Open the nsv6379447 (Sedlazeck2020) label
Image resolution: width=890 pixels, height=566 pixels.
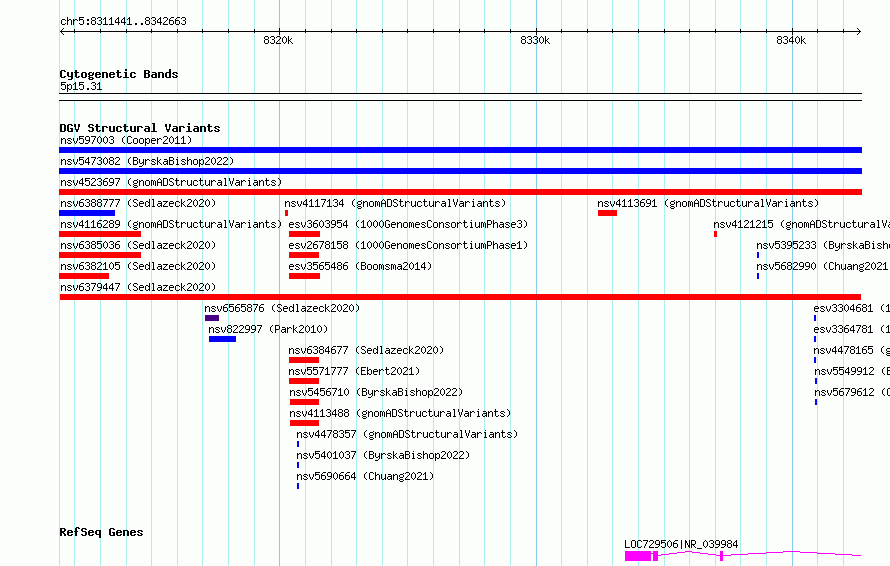pos(138,287)
